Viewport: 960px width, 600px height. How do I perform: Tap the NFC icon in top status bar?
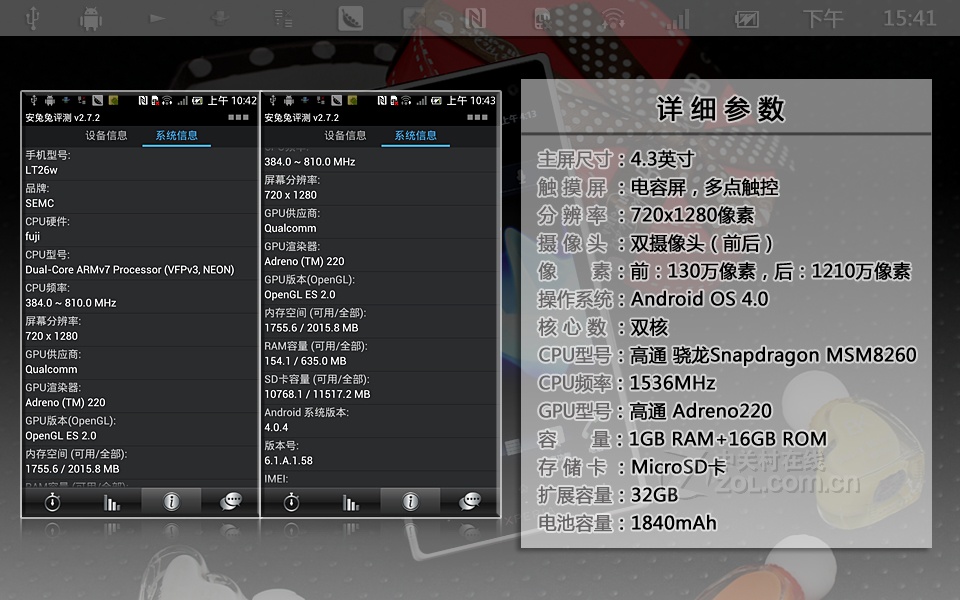pyautogui.click(x=475, y=18)
